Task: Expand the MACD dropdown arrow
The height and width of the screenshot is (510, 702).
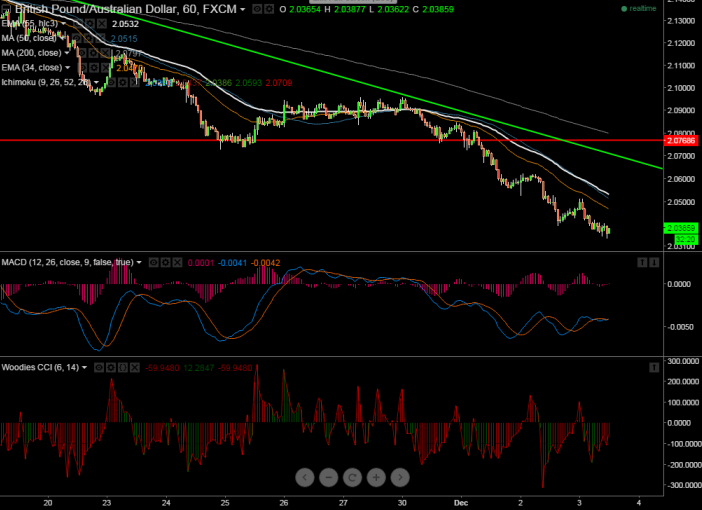Action: [139, 262]
